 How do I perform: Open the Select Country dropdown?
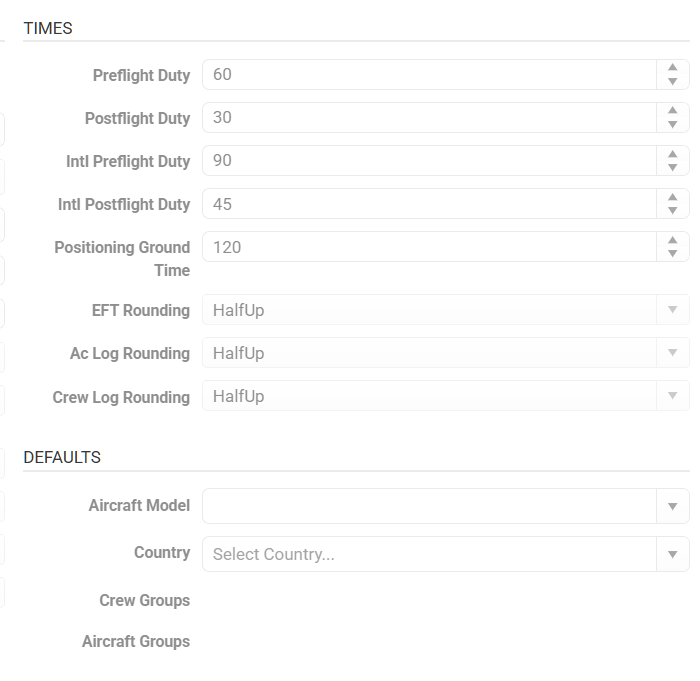(x=673, y=554)
